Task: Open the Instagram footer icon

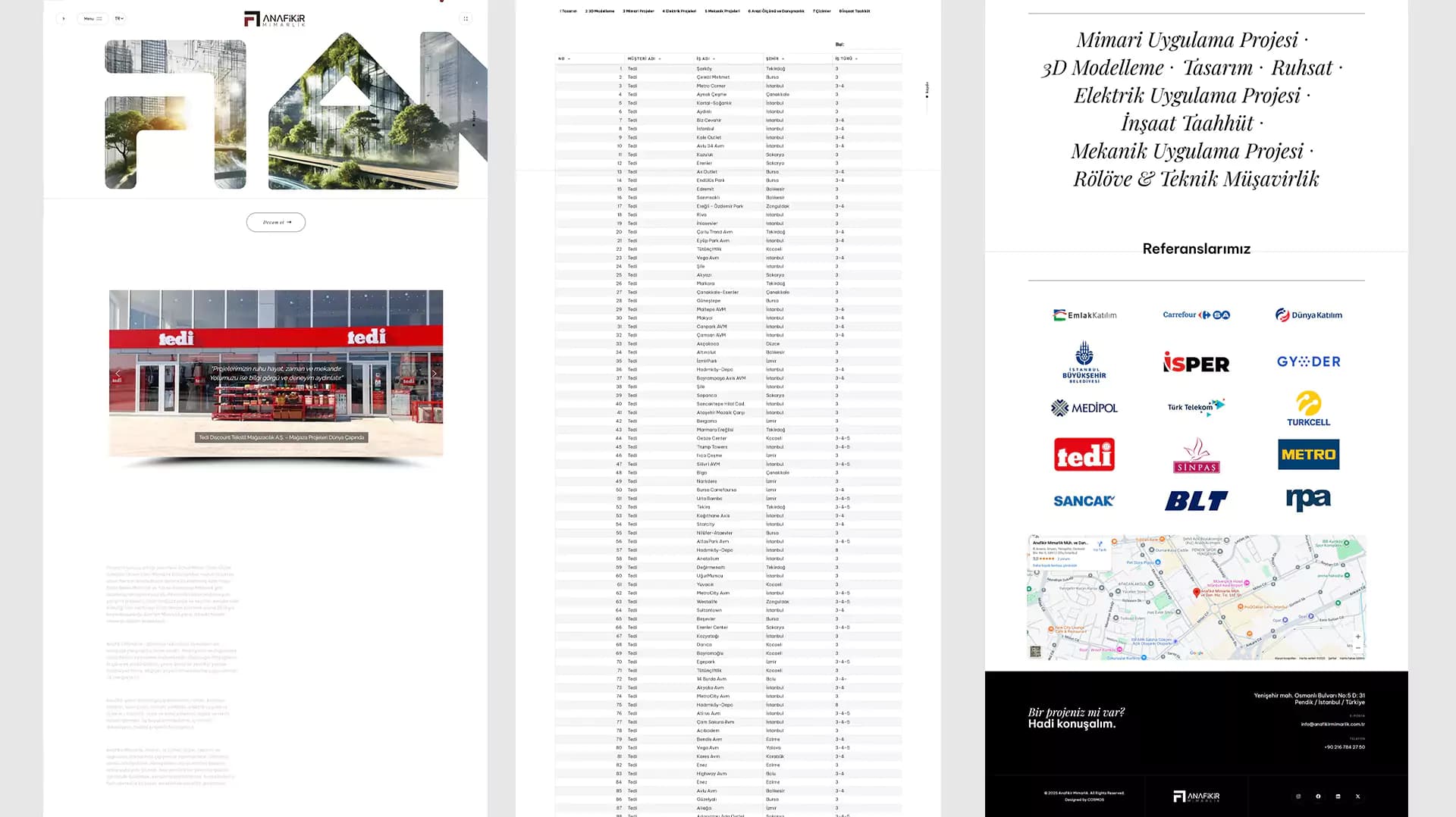Action: coord(1298,797)
